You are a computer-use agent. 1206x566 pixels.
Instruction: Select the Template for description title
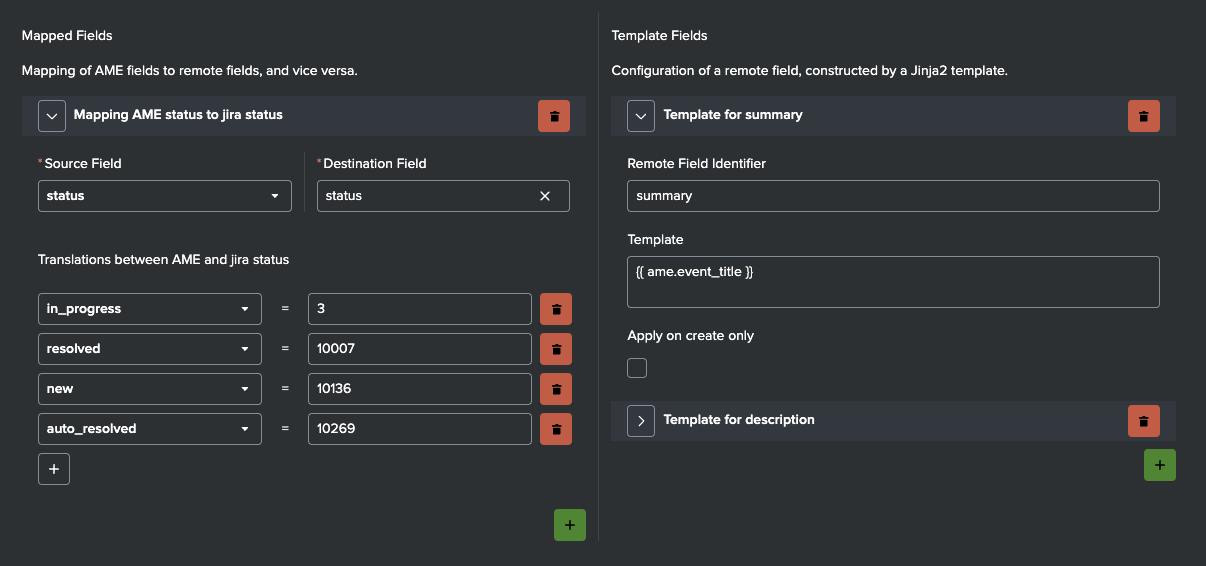point(739,420)
